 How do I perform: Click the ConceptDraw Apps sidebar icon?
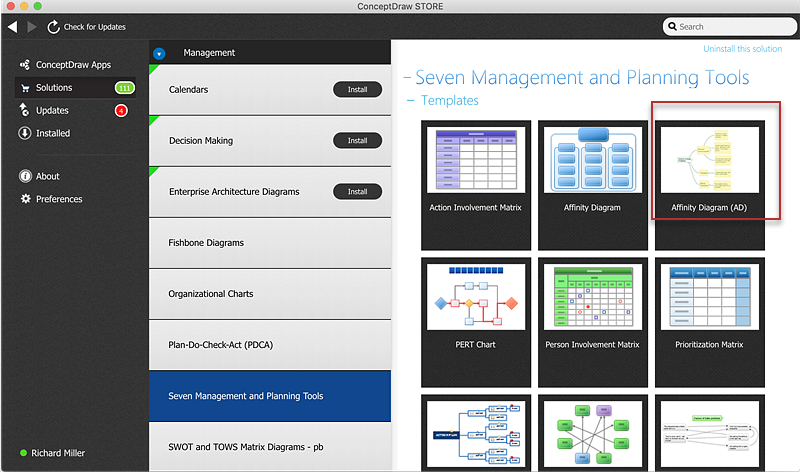[24, 65]
